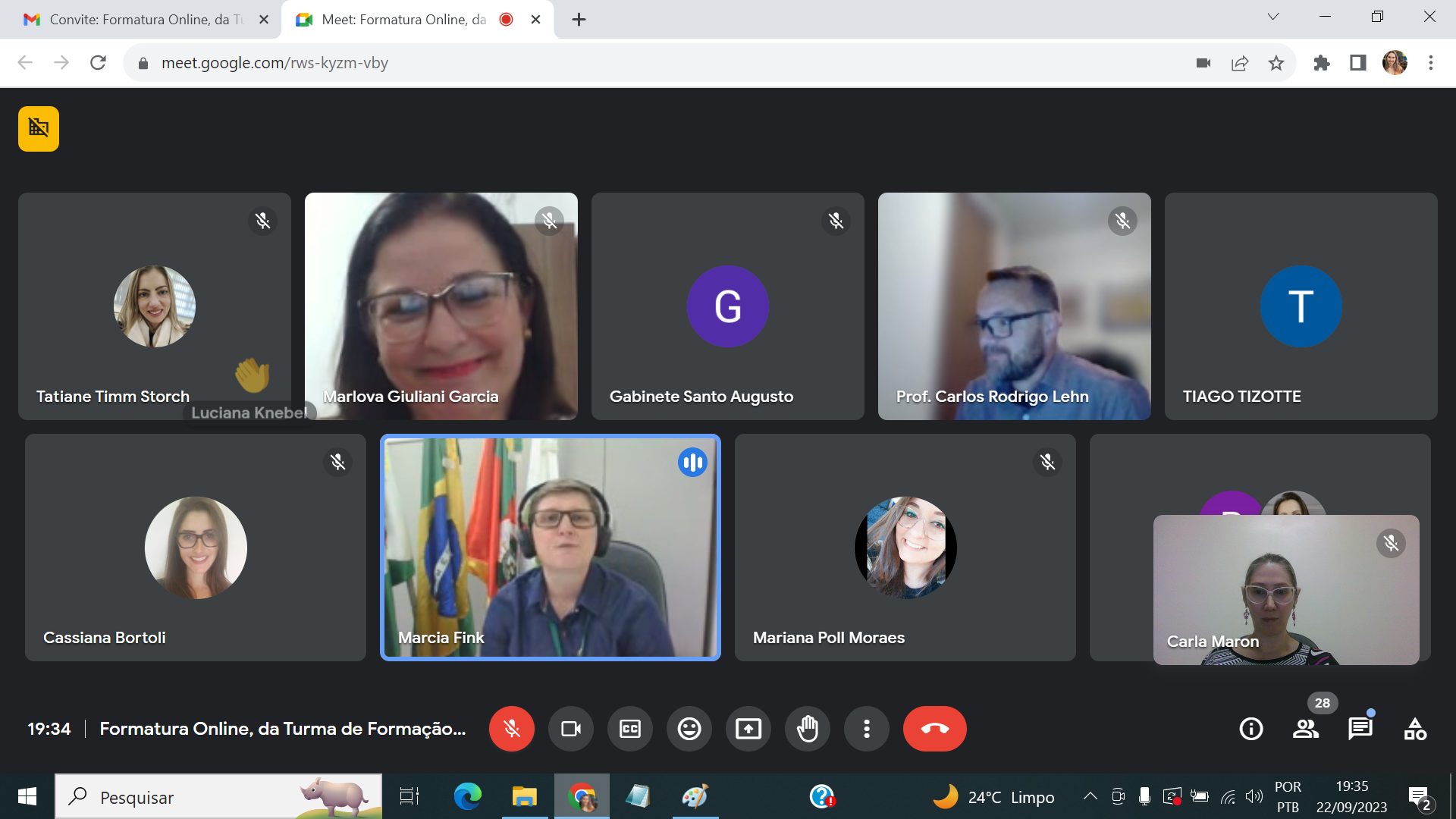
Task: Open meeting details info icon
Action: pyautogui.click(x=1251, y=729)
